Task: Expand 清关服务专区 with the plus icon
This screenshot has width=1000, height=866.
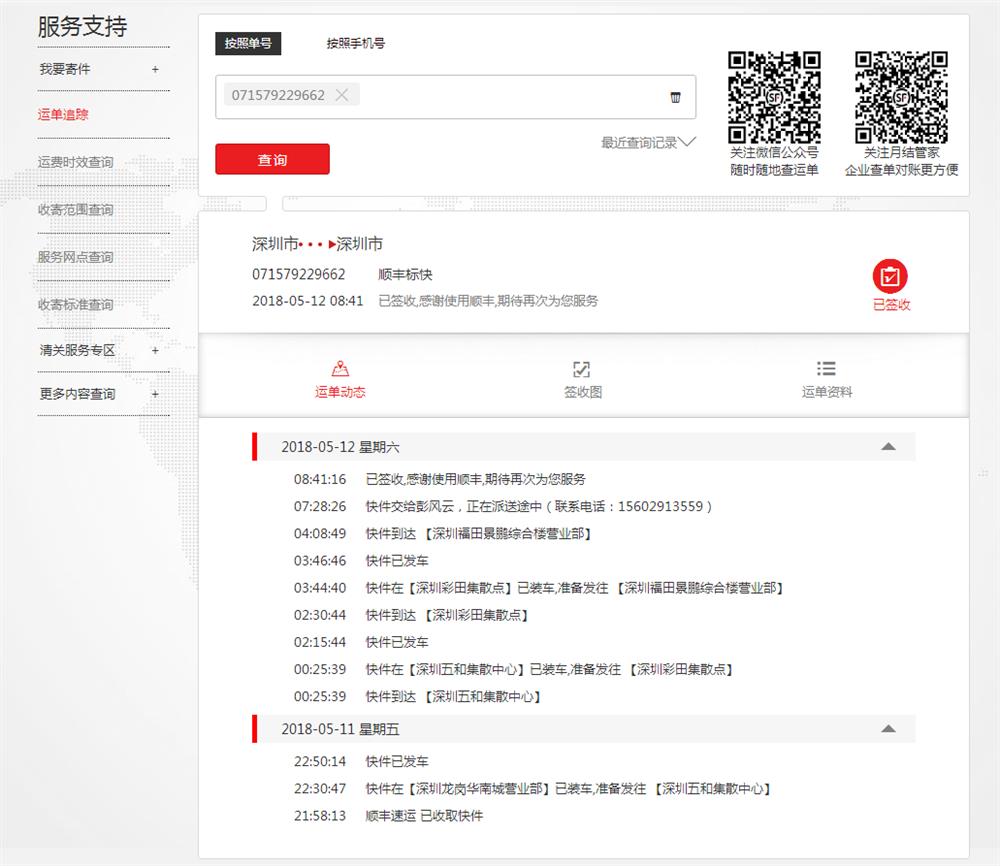Action: (155, 350)
